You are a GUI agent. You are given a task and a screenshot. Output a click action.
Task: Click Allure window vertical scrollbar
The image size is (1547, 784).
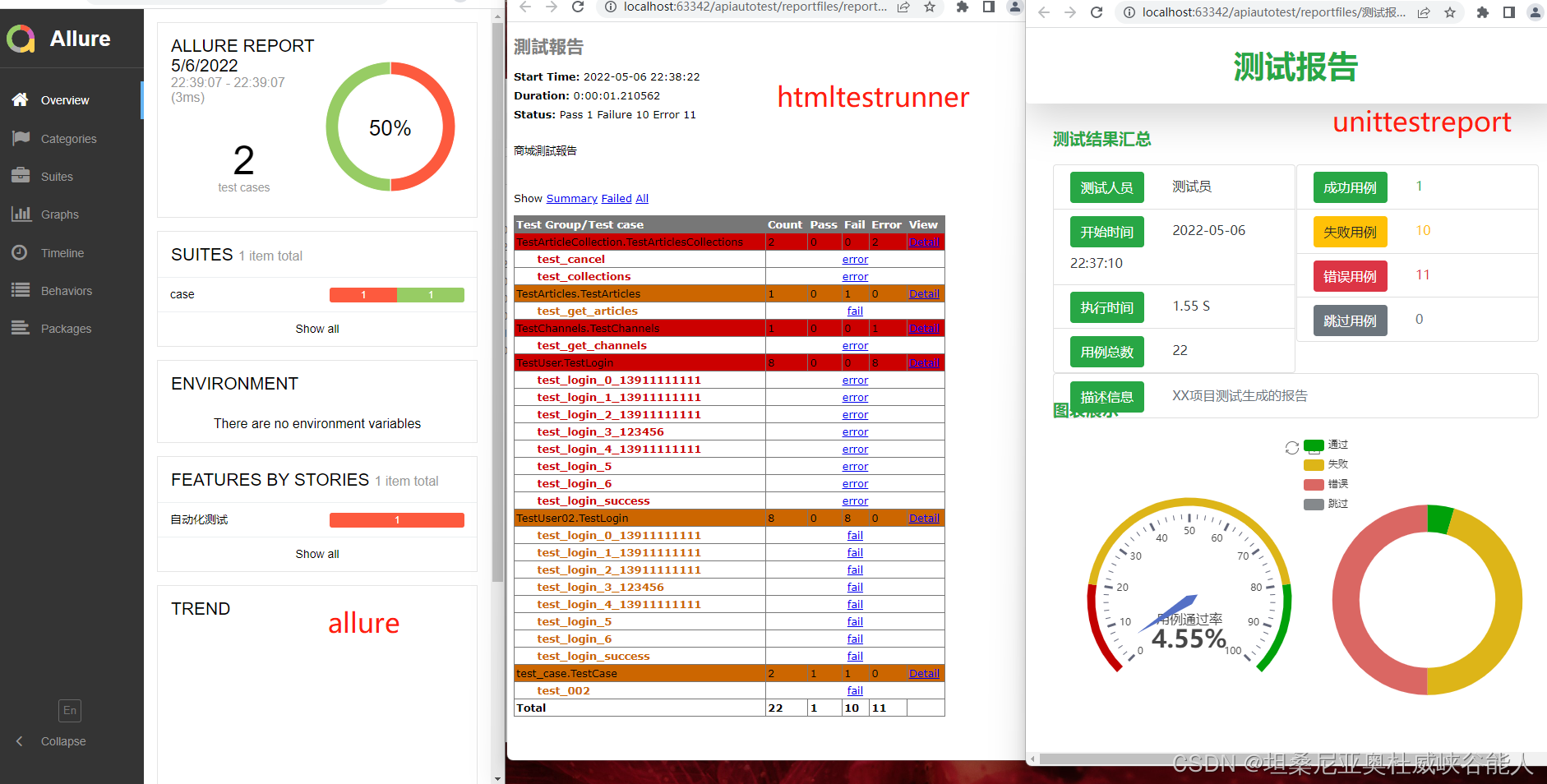(x=497, y=304)
